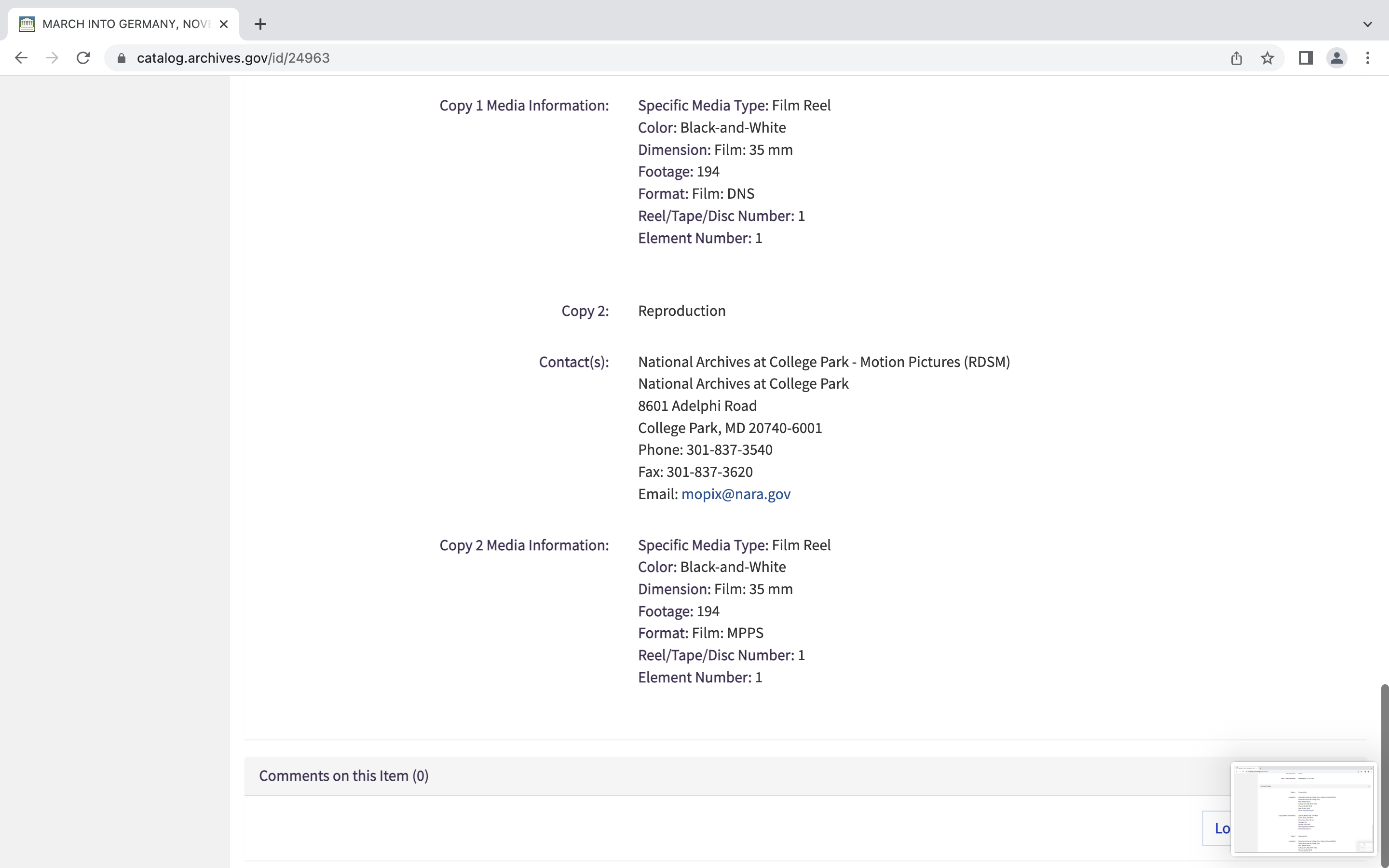The width and height of the screenshot is (1389, 868).
Task: Reload the page with refresh icon
Action: coord(83,58)
